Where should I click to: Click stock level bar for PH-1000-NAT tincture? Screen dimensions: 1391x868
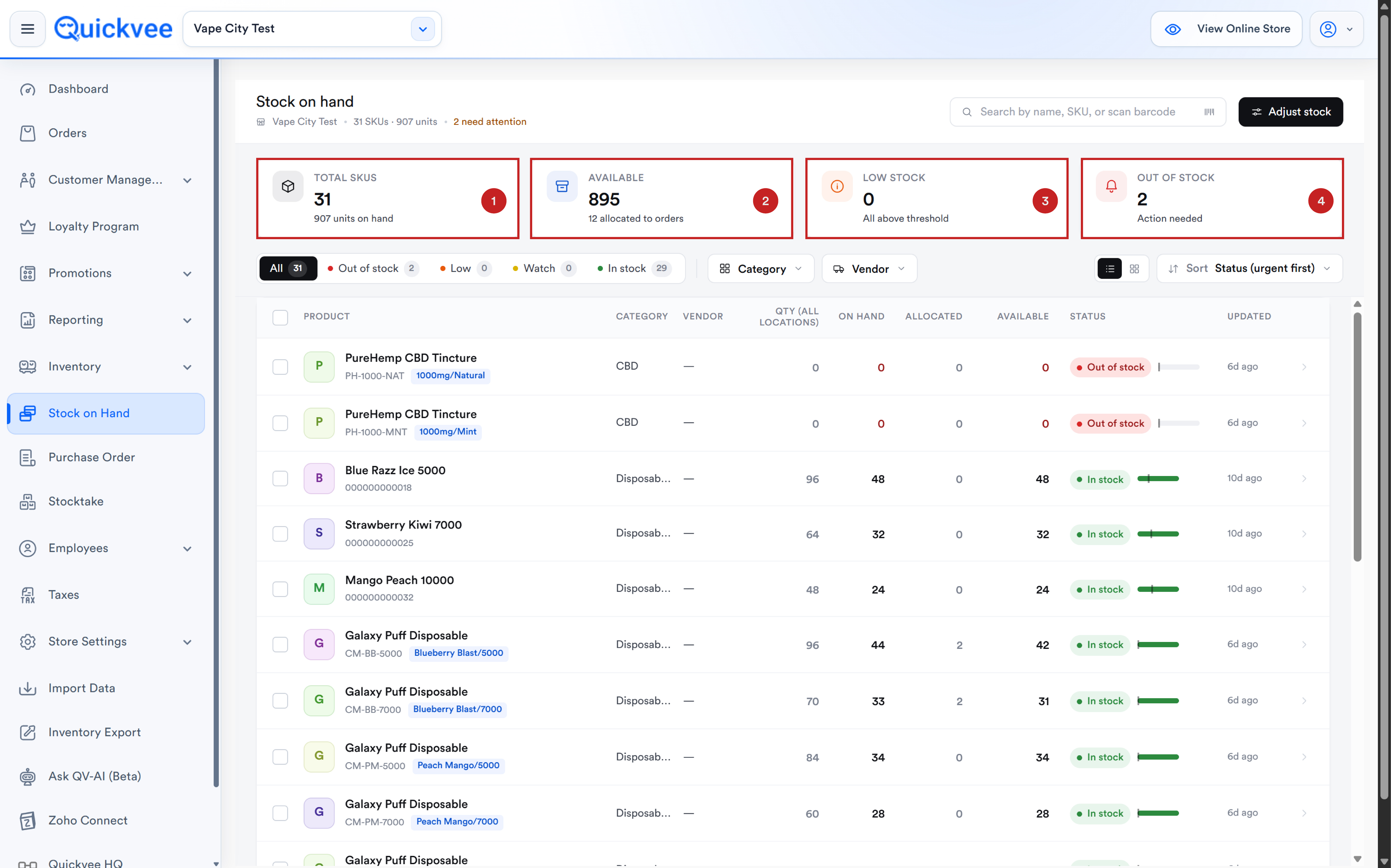tap(1178, 367)
